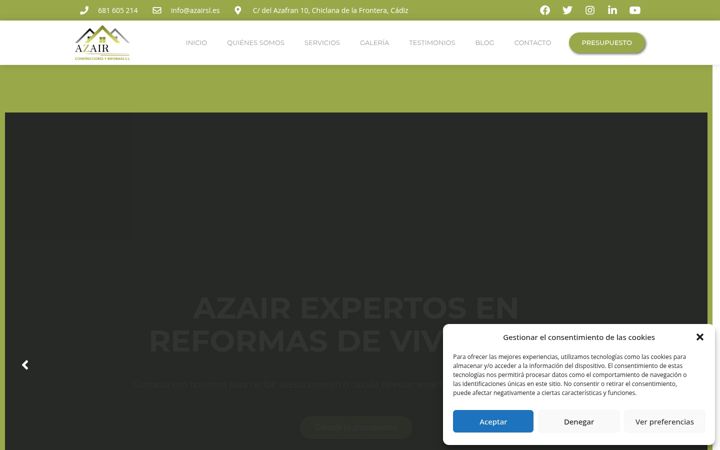Image resolution: width=720 pixels, height=450 pixels.
Task: Click phone number 681 605 214
Action: coord(118,10)
